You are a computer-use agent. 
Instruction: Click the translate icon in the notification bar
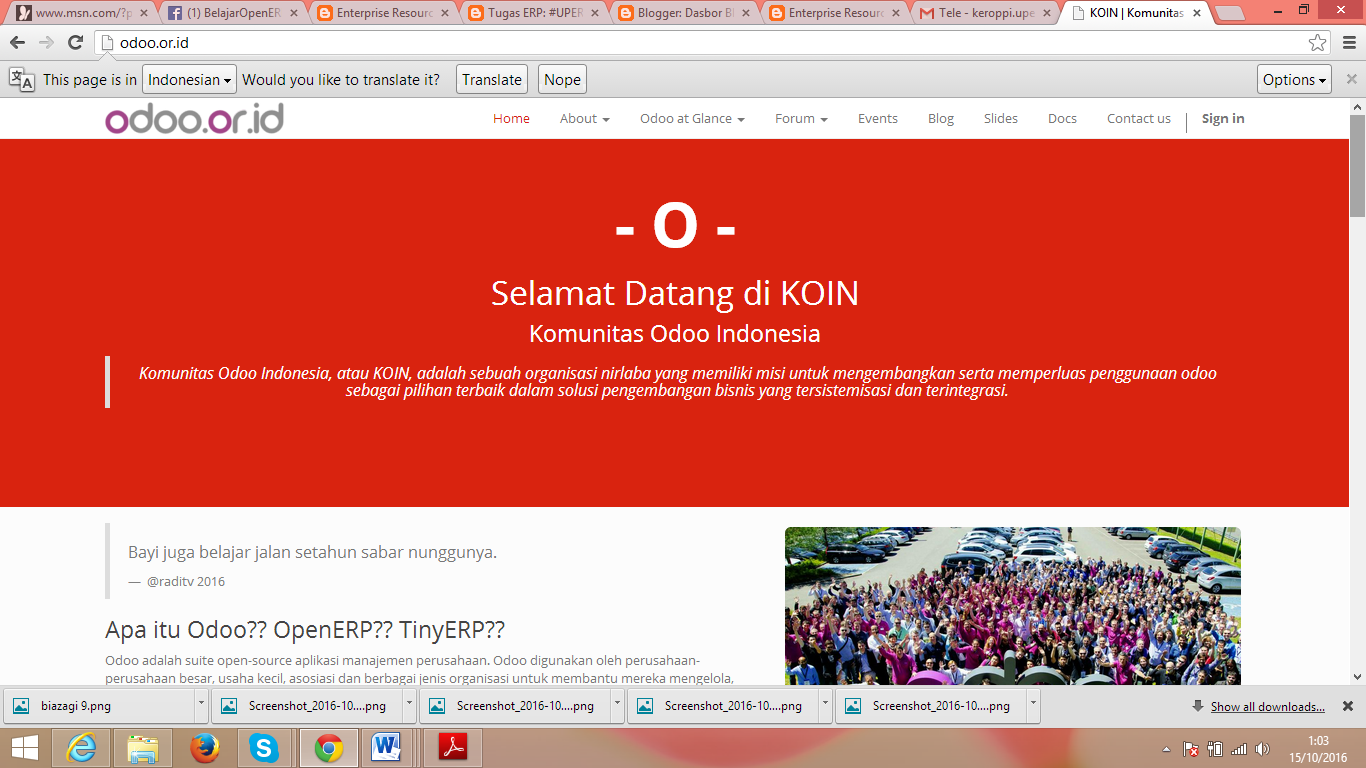click(x=21, y=78)
